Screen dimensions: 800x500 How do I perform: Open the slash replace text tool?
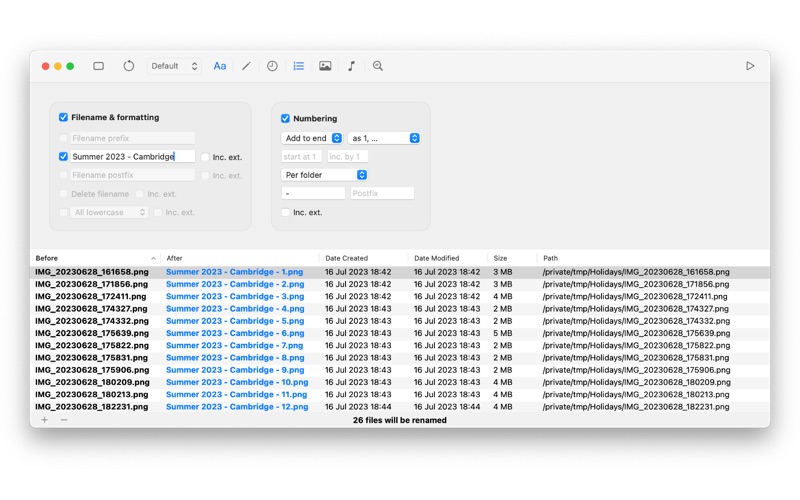(246, 66)
